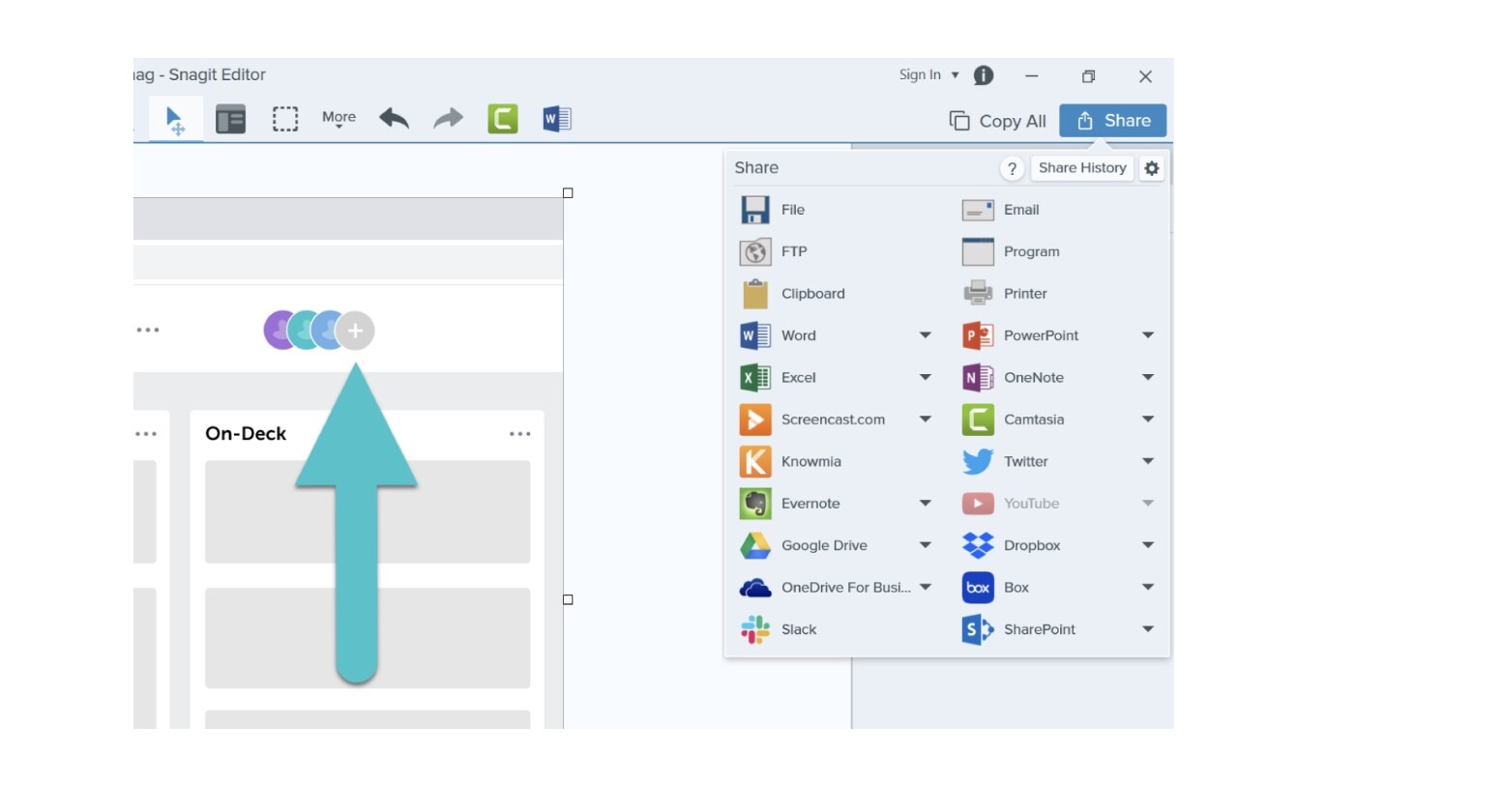Click the Knowmia icon
Screen dimensions: 1503x812
point(755,462)
